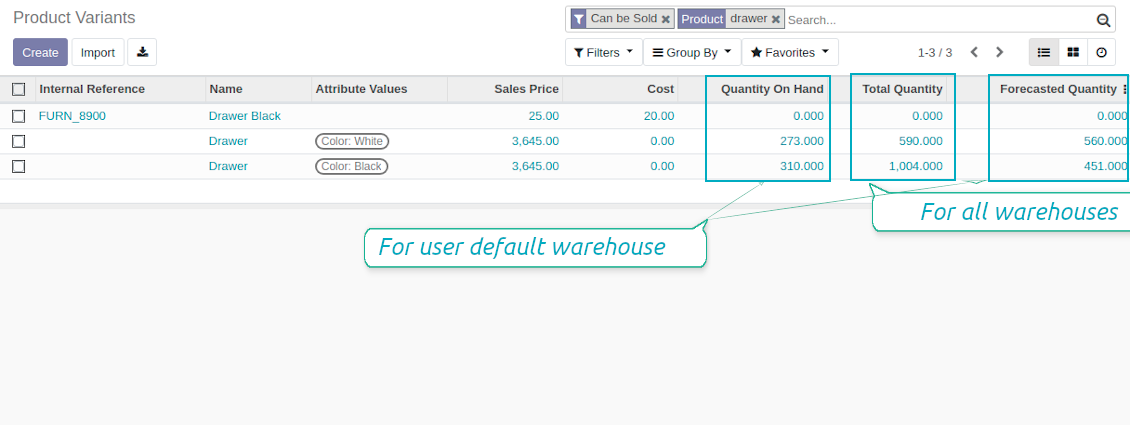
Task: Click the 'Color: Black' attribute tag
Action: 352,166
